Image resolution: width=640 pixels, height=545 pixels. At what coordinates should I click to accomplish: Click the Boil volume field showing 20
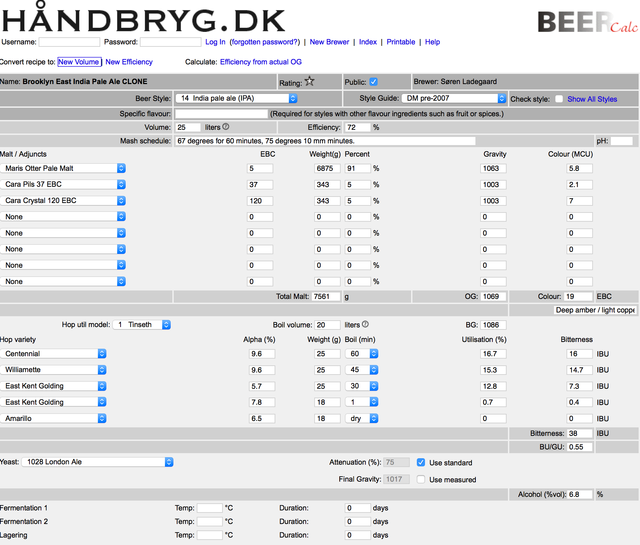pos(327,325)
